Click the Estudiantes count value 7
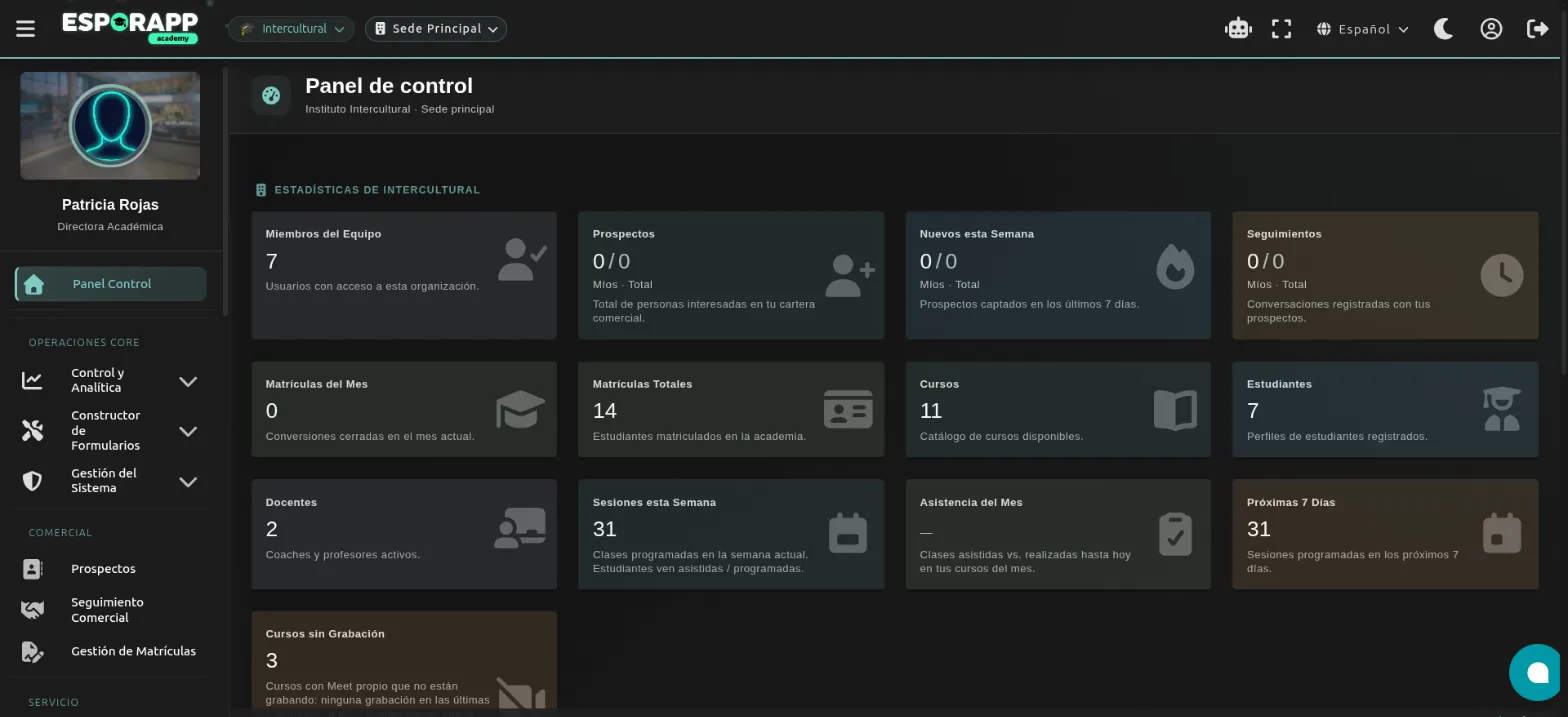 pyautogui.click(x=1253, y=411)
